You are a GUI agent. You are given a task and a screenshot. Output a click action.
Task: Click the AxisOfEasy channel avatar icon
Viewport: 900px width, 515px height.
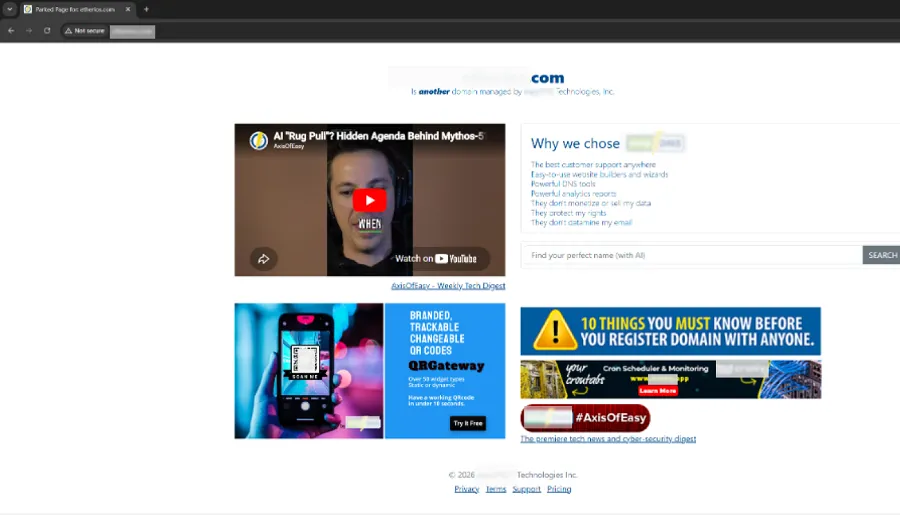259,140
